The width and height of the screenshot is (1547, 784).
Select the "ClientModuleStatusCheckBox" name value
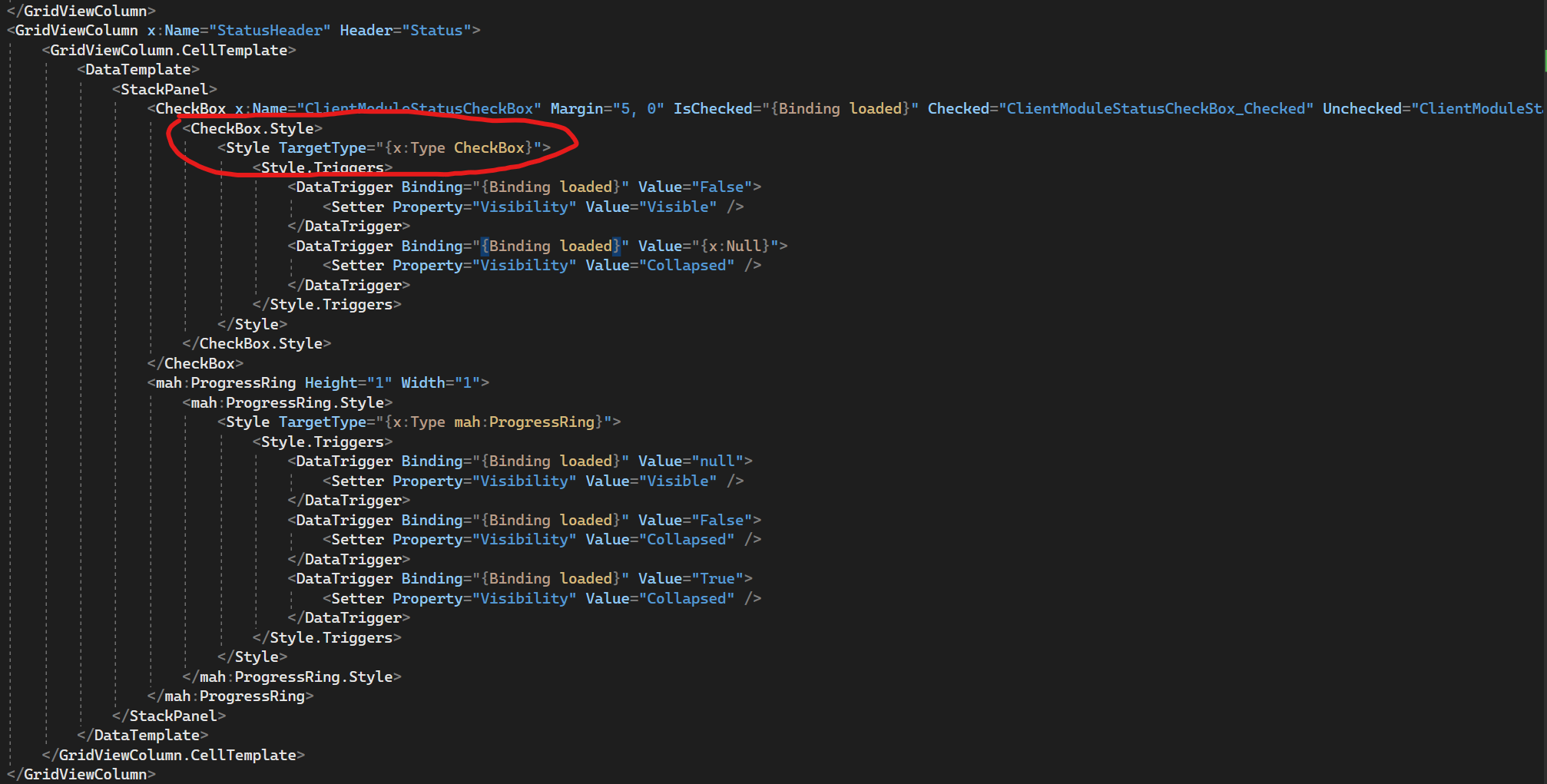coord(419,109)
